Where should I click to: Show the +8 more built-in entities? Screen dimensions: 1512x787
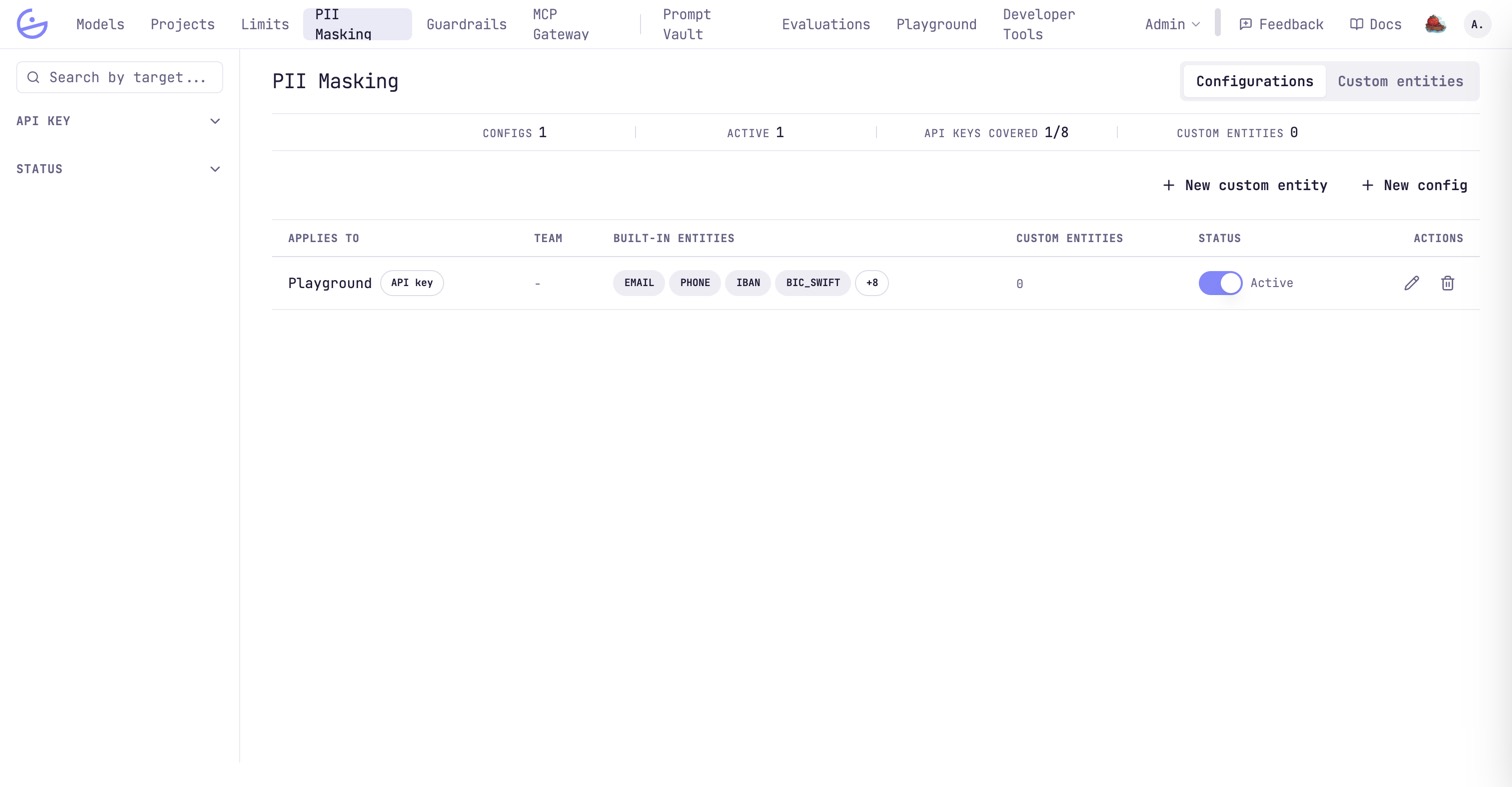(872, 283)
